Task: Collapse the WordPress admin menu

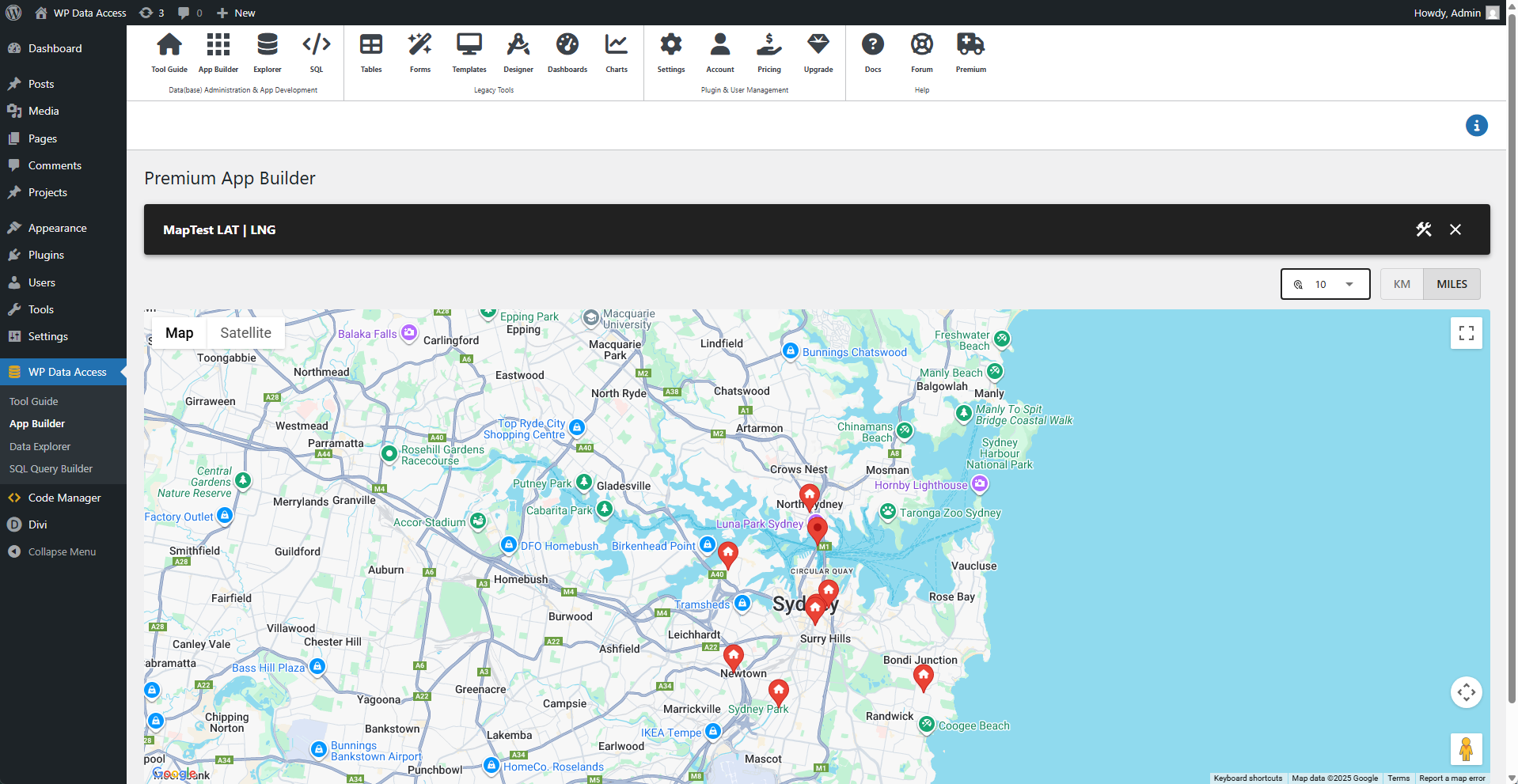Action: tap(61, 551)
